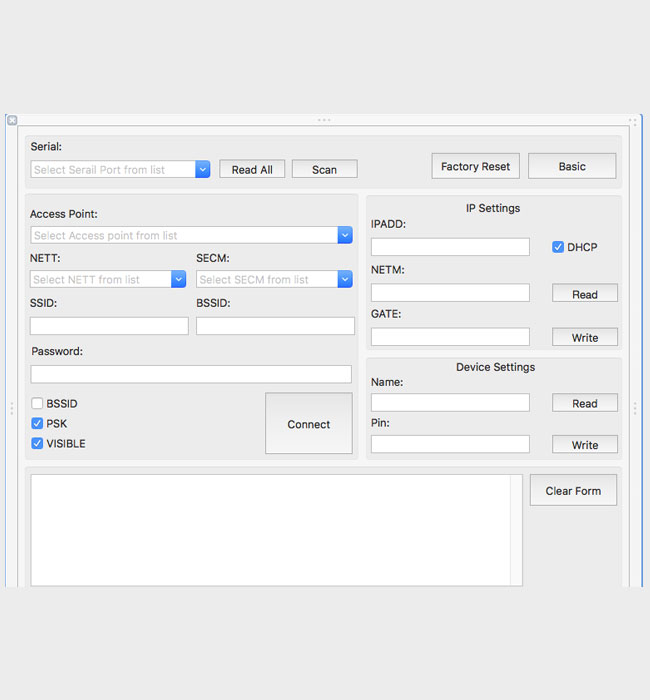This screenshot has width=650, height=700.
Task: Close the panel using the top-left X icon
Action: (12, 120)
